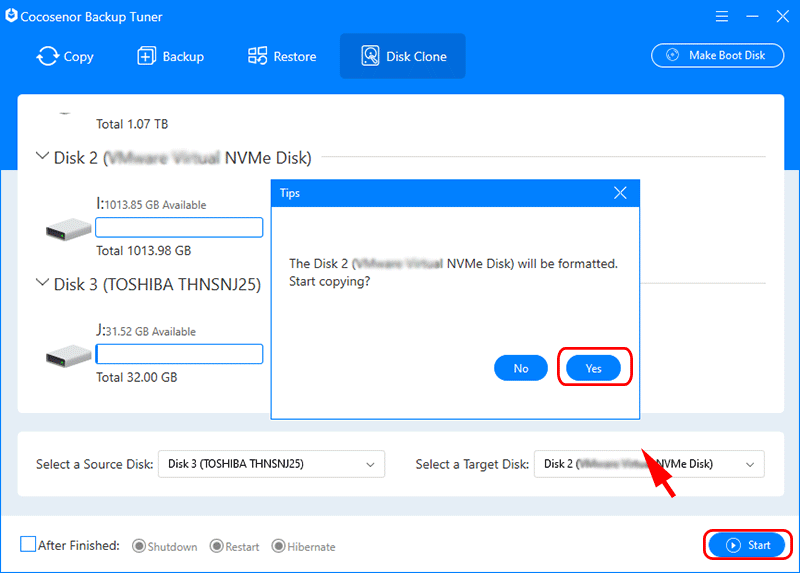Click the 'Total 32.00 GB' text
Viewport: 800px width, 573px height.
coord(137,377)
